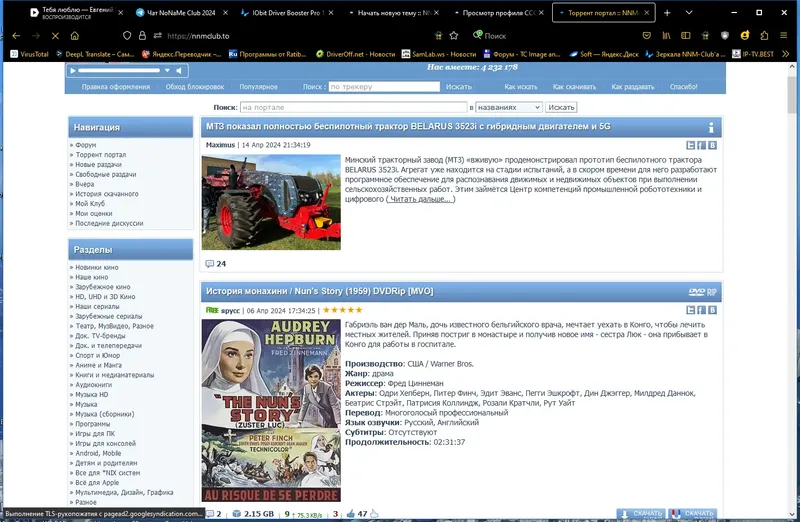Bookmark this page with the star icon
The width and height of the screenshot is (800, 522).
pos(454,36)
